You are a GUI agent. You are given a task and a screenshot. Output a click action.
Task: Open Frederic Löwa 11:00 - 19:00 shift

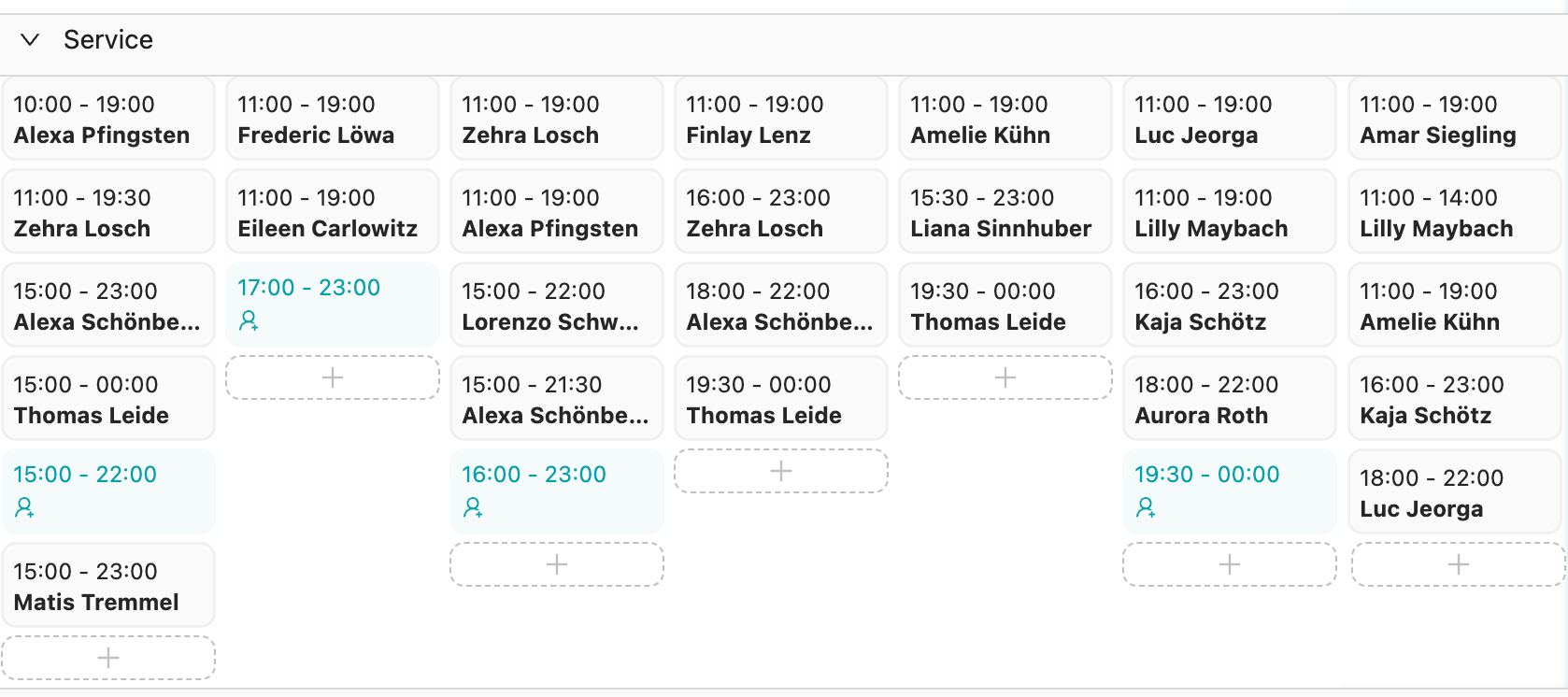click(x=333, y=119)
